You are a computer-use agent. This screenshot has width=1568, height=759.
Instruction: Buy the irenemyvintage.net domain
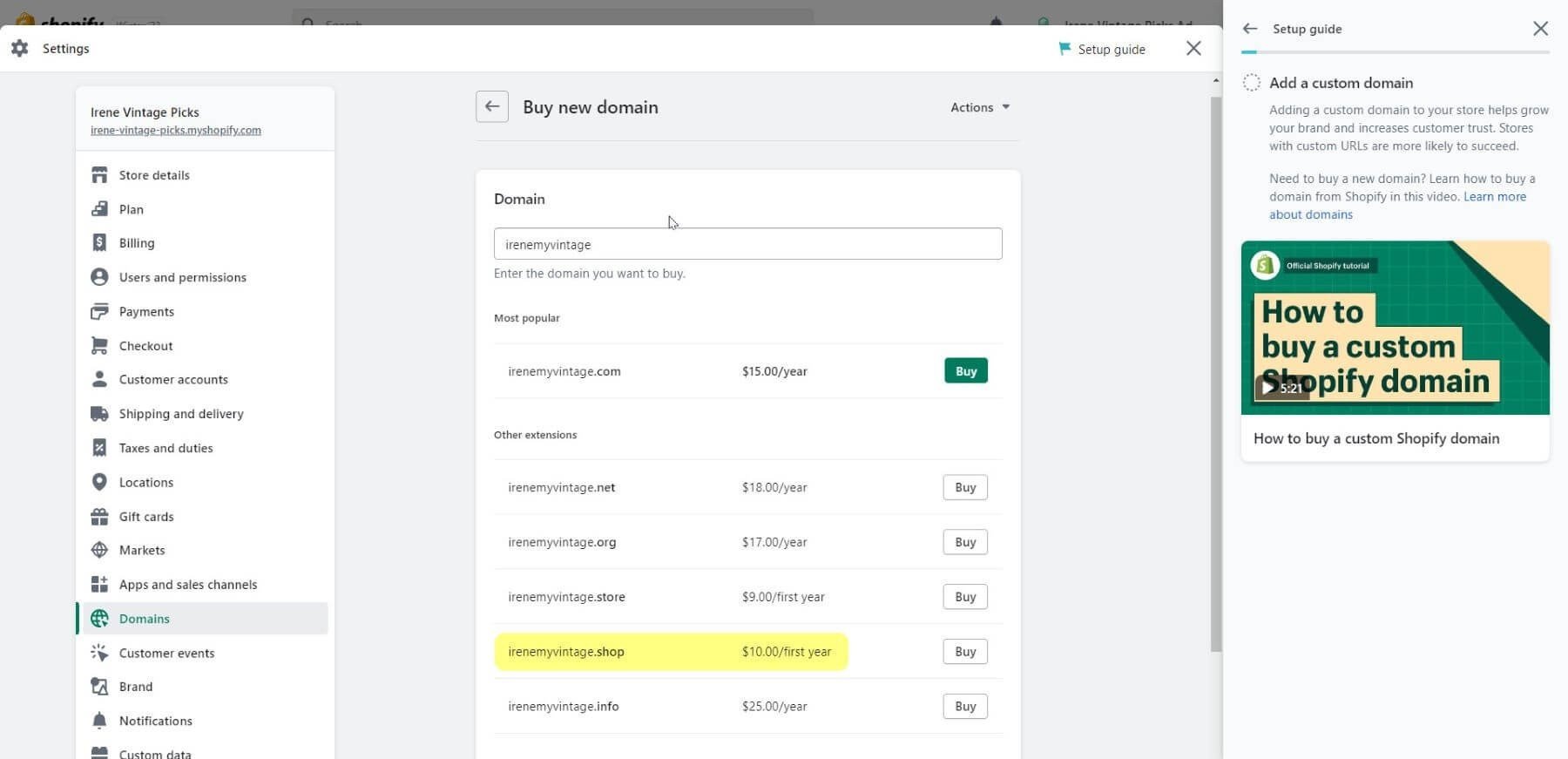965,487
